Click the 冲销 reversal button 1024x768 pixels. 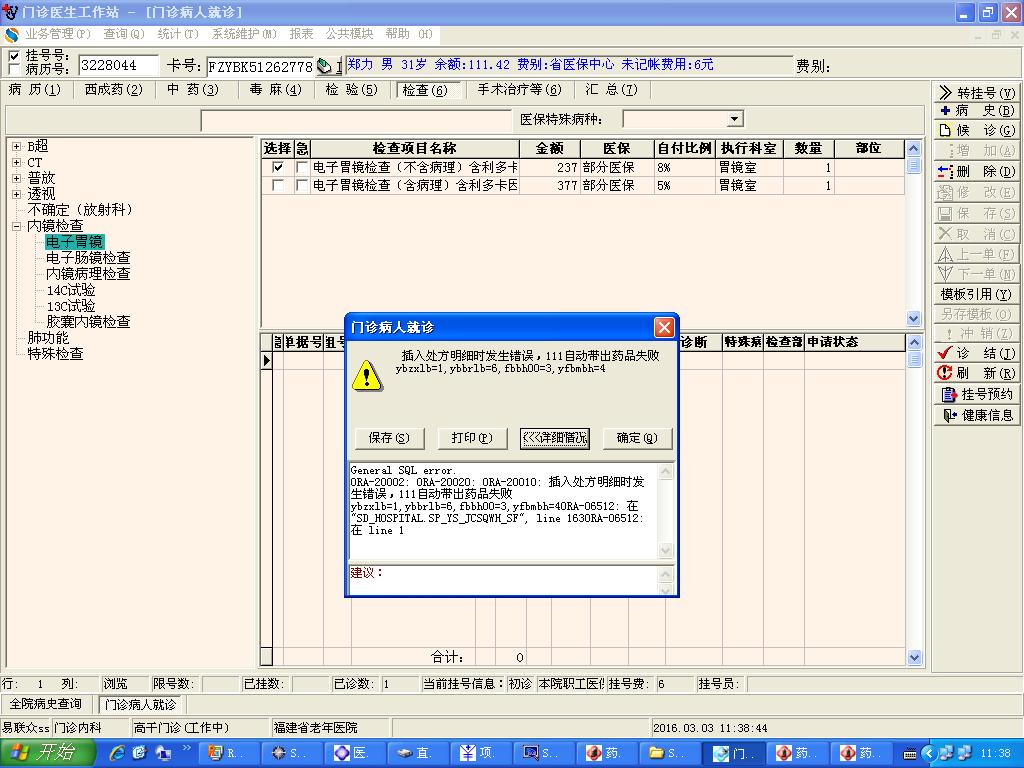pos(976,334)
